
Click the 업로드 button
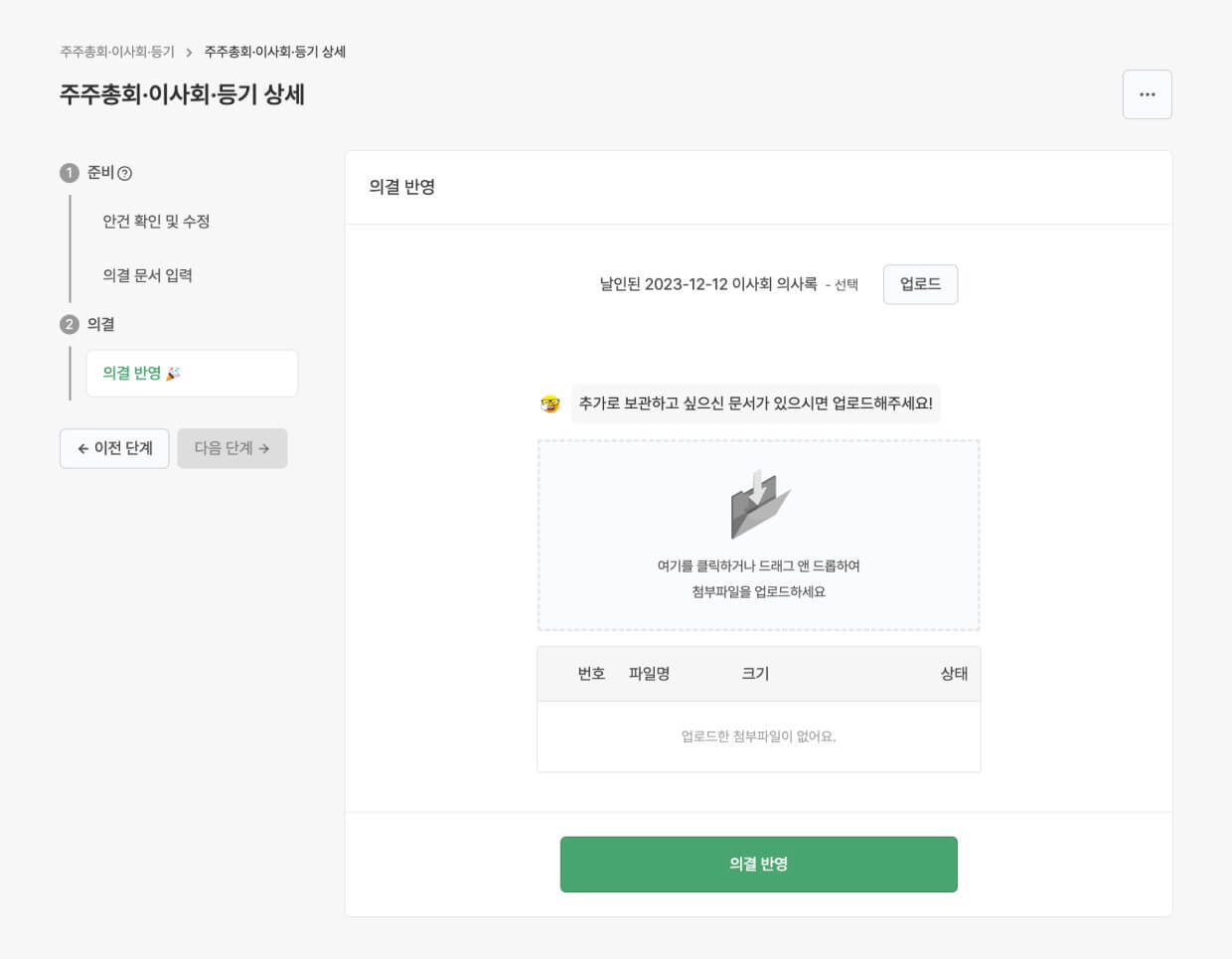point(920,283)
